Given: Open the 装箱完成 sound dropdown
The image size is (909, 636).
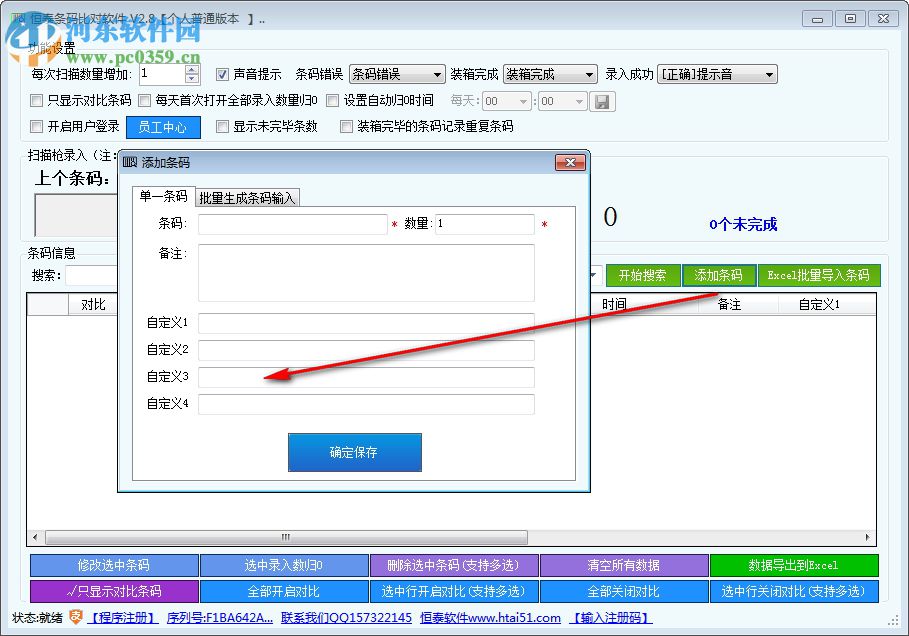Looking at the screenshot, I should click(551, 73).
